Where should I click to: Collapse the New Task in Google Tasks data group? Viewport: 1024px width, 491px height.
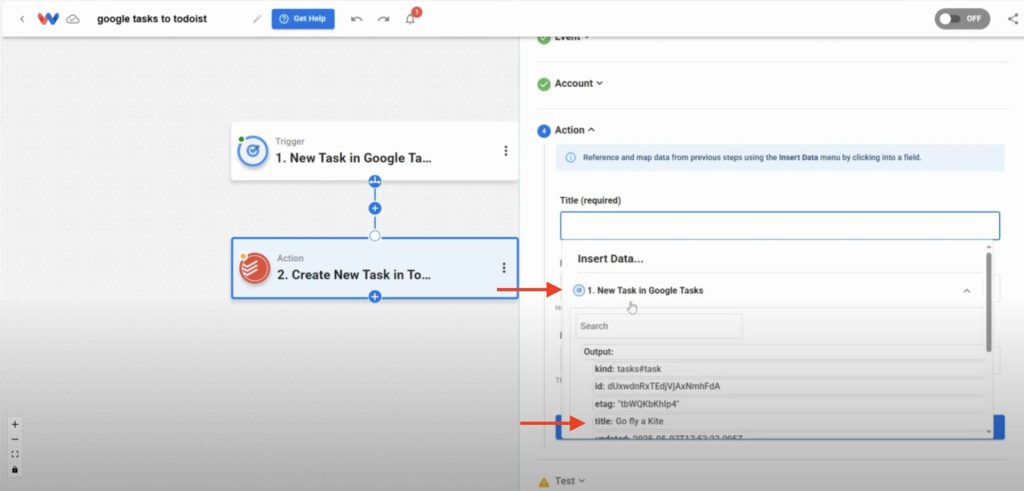(x=775, y=291)
